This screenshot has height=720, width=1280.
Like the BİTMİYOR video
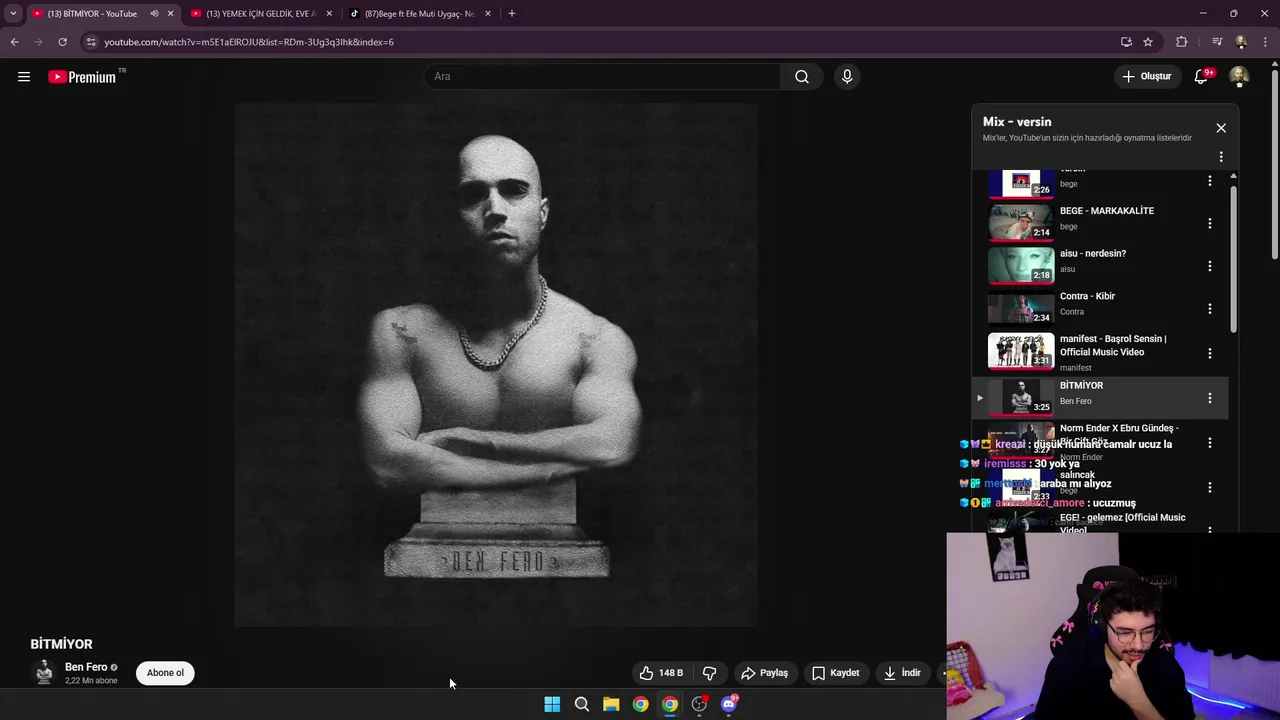coord(662,673)
